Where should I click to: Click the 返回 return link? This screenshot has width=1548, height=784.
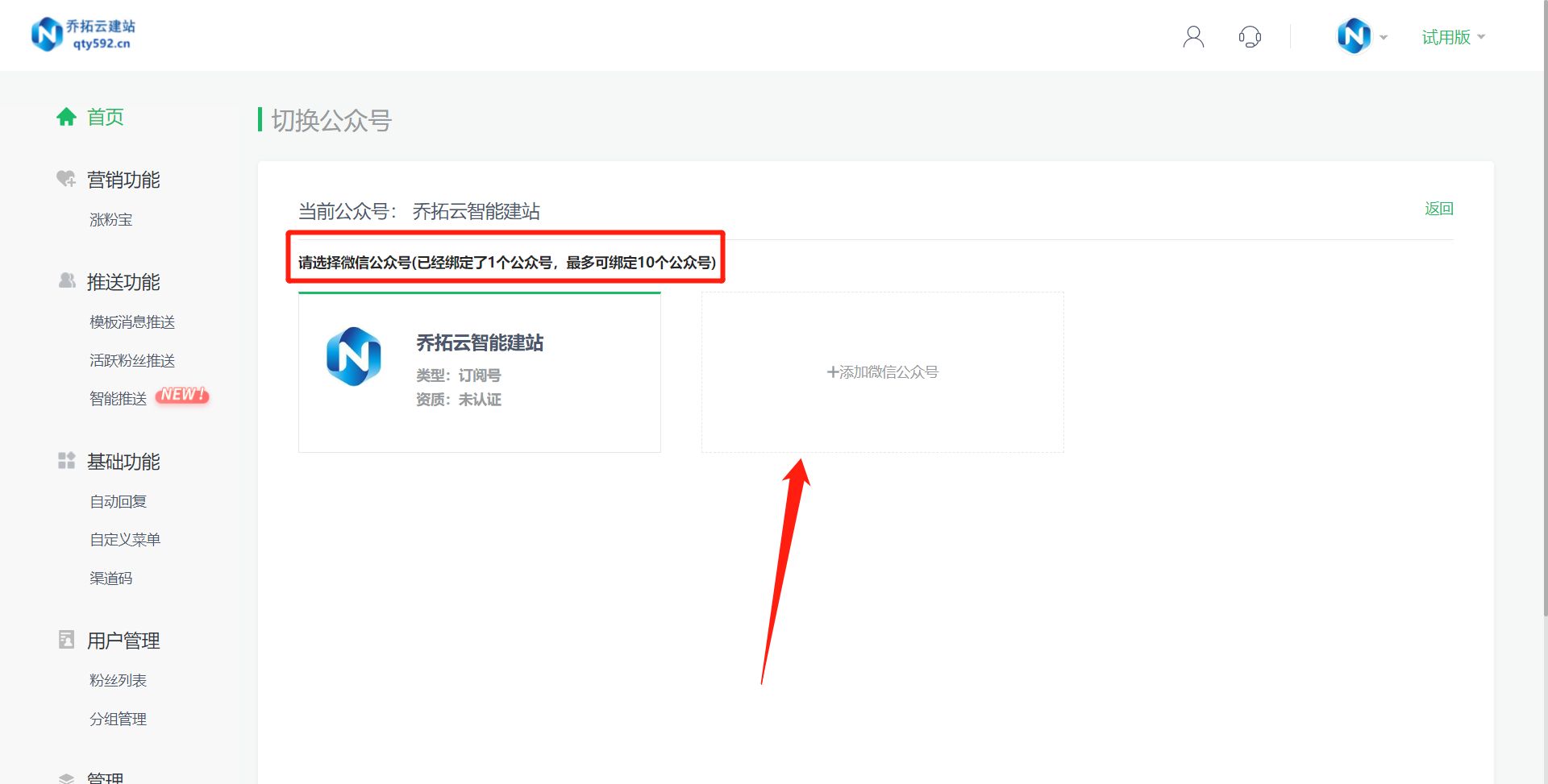pyautogui.click(x=1438, y=209)
